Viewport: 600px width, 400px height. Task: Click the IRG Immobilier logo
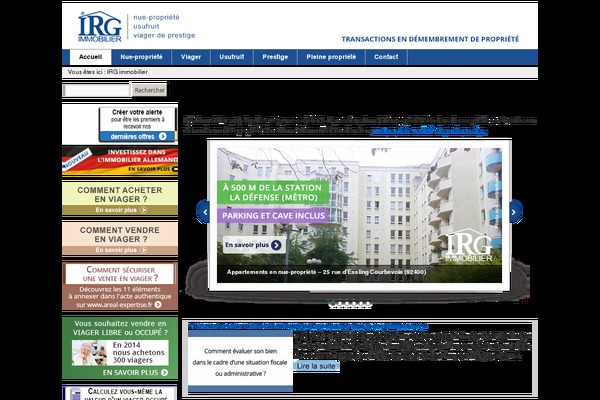click(99, 27)
